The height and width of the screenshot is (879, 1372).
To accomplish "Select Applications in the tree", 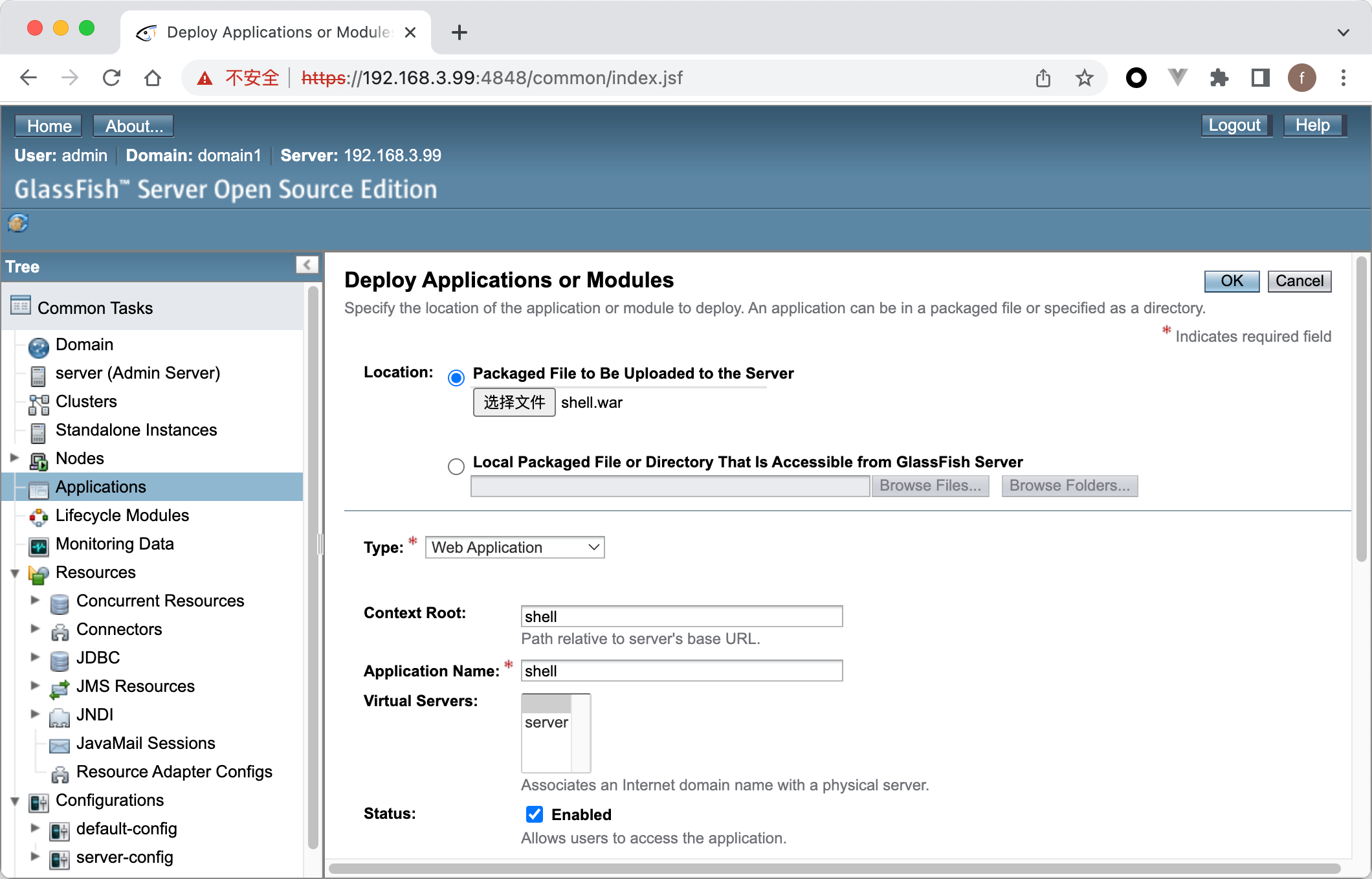I will point(100,487).
